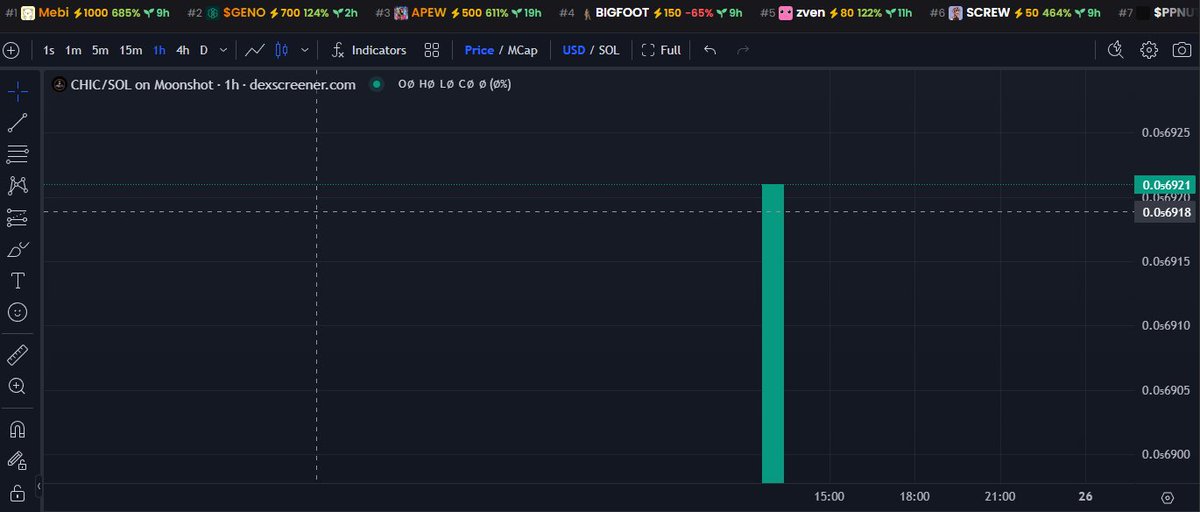Set interval to 1s
The height and width of the screenshot is (512, 1200).
[49, 50]
